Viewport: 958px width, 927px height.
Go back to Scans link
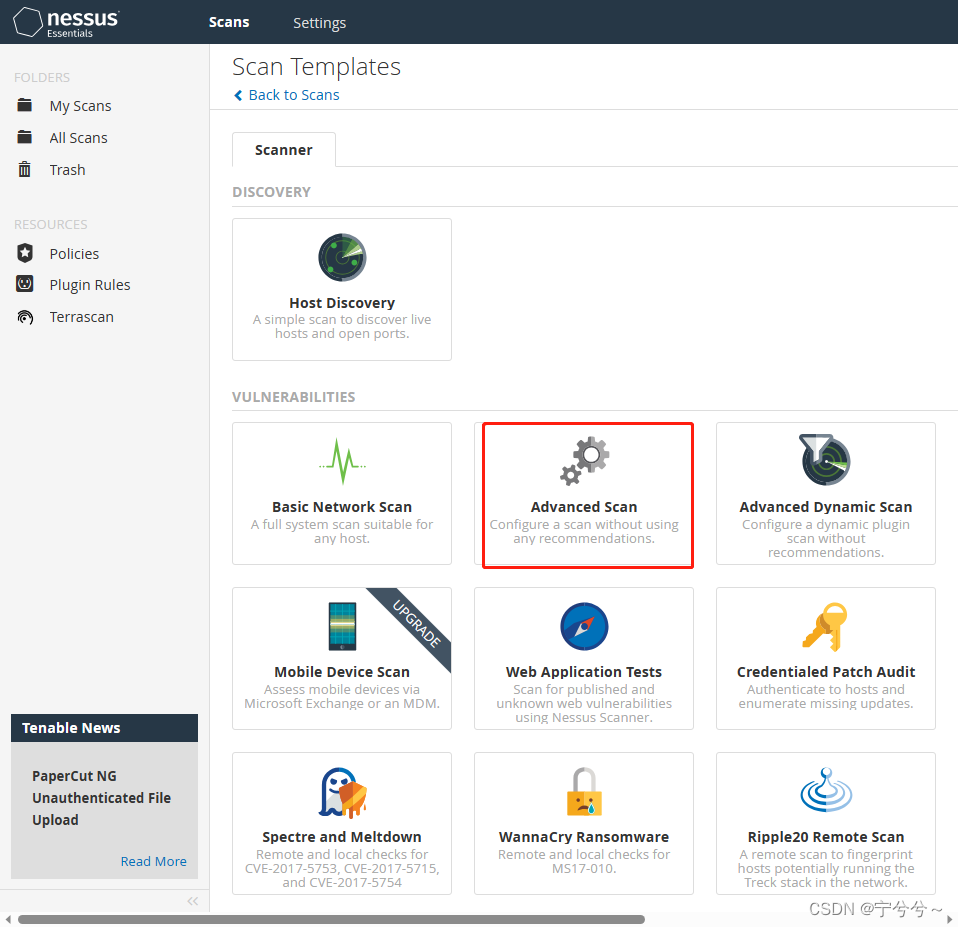pyautogui.click(x=294, y=95)
